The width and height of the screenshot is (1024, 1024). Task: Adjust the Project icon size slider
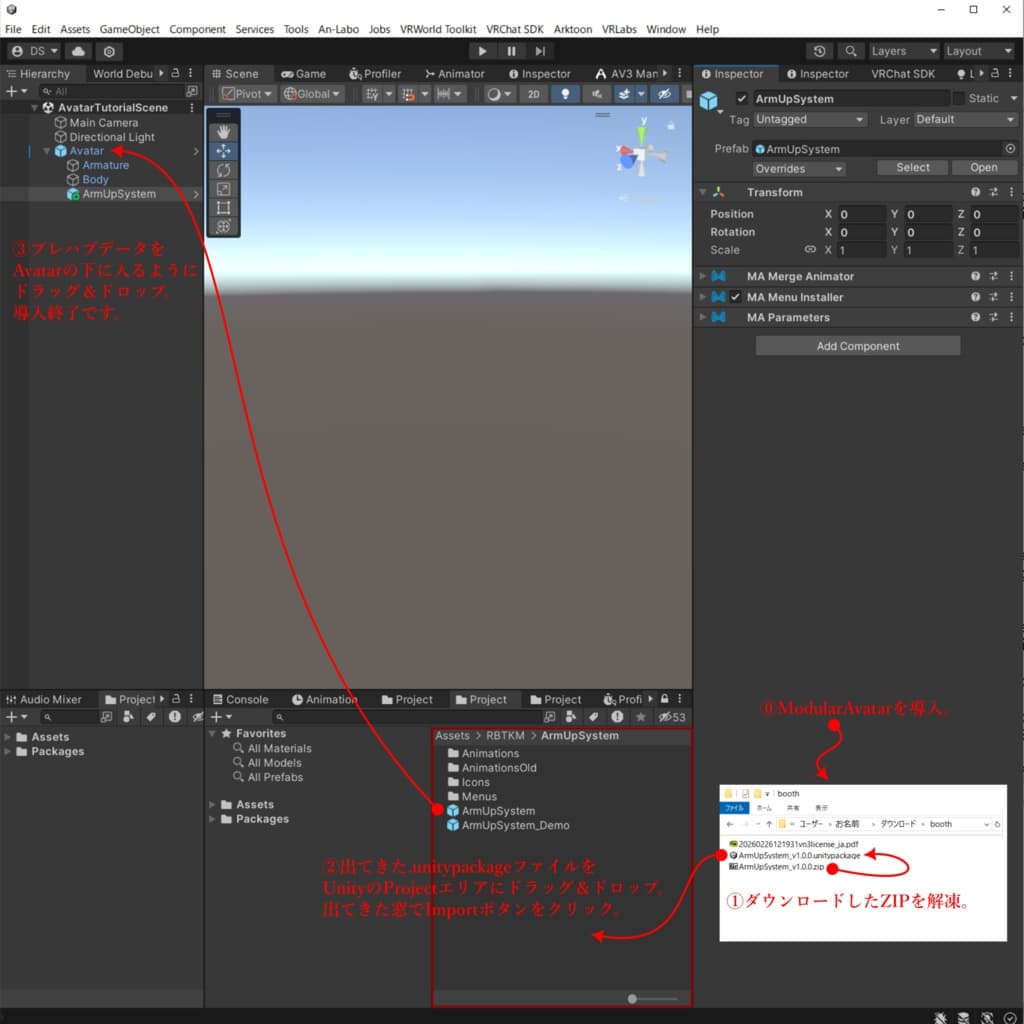(652, 999)
